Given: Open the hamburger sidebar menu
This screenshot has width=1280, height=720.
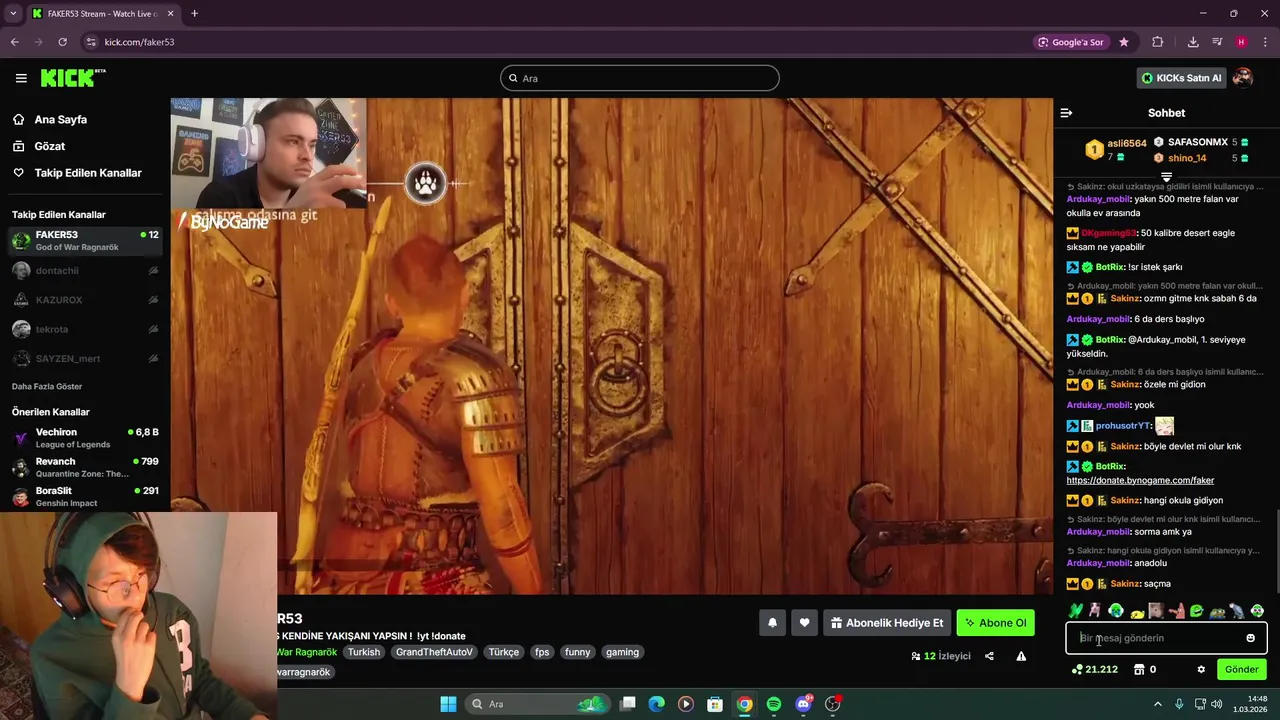Looking at the screenshot, I should click(x=21, y=78).
